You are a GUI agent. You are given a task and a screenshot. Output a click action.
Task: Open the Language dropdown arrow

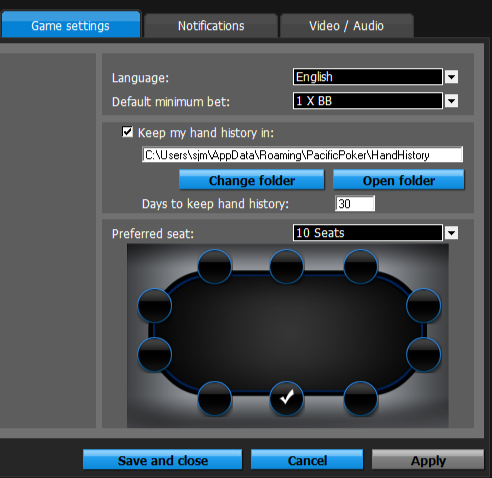tap(452, 77)
